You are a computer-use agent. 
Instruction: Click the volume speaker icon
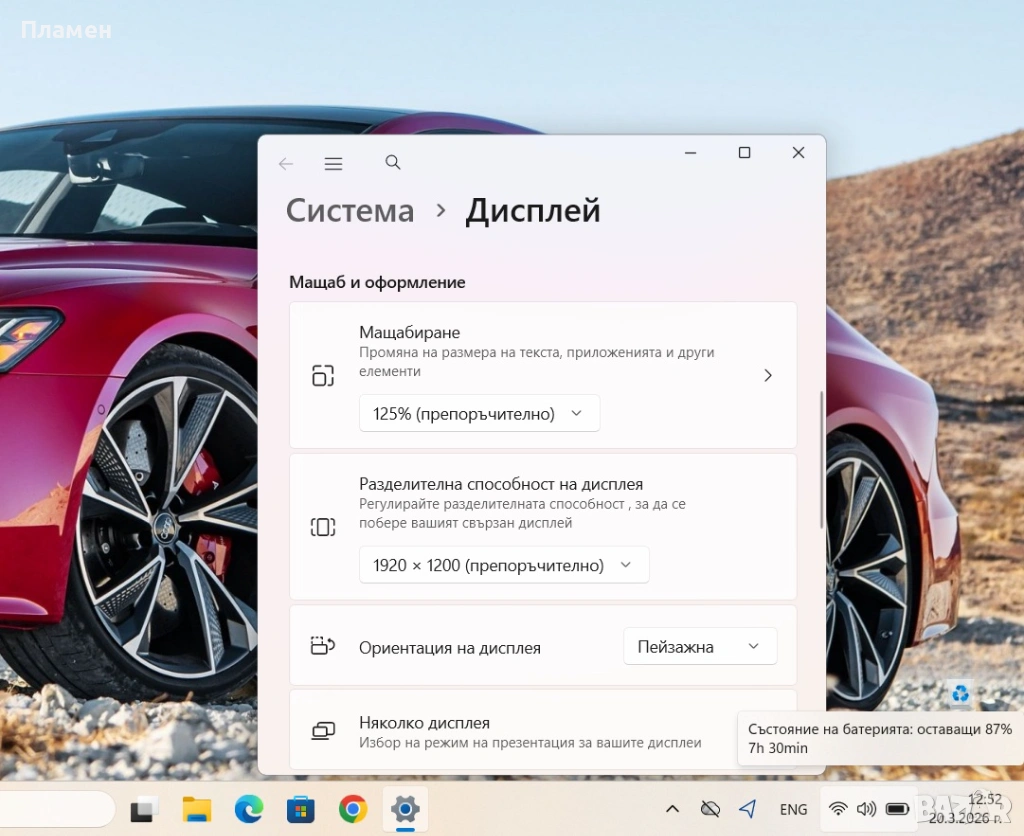(867, 809)
